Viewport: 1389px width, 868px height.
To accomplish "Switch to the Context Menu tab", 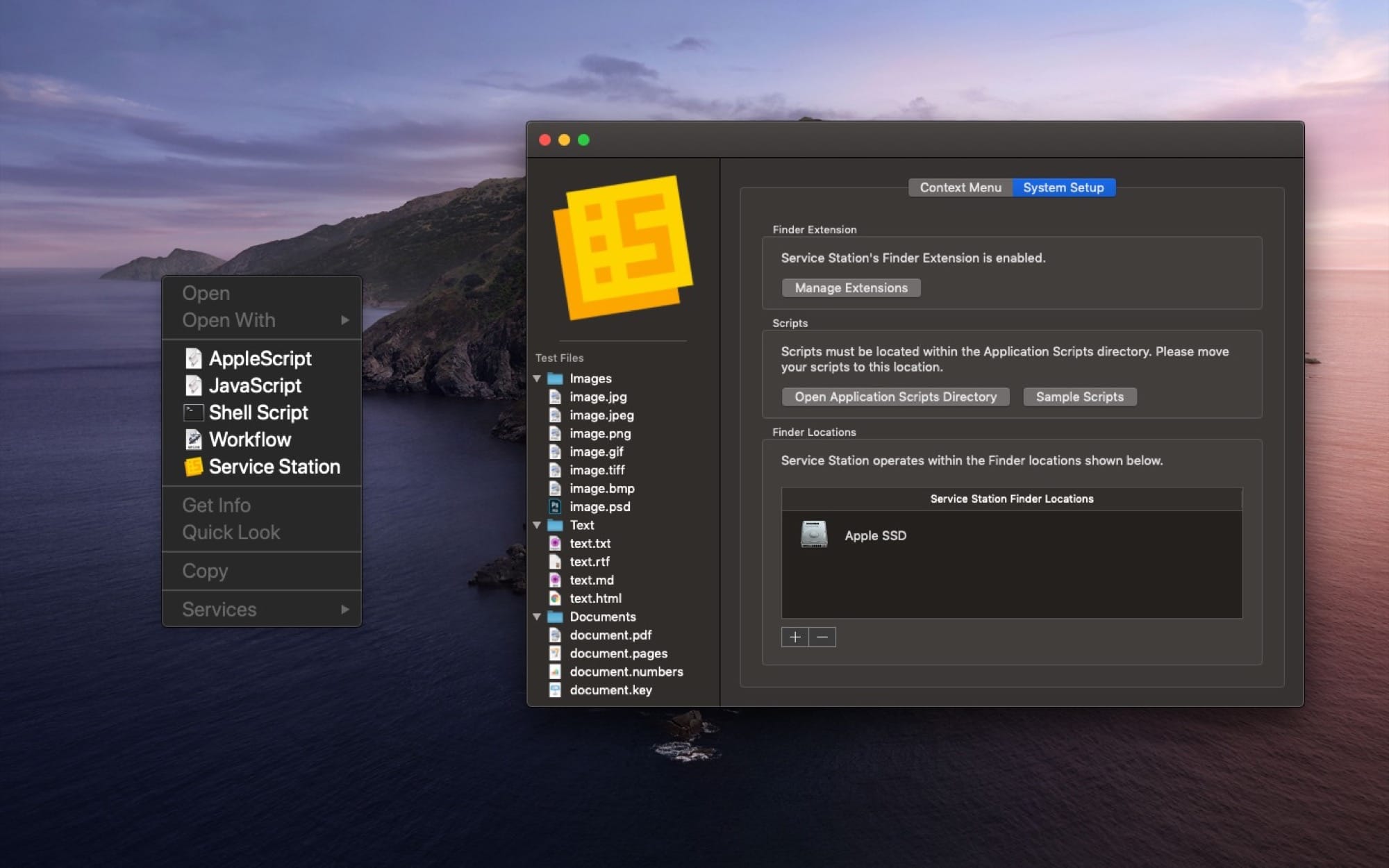I will [x=960, y=187].
